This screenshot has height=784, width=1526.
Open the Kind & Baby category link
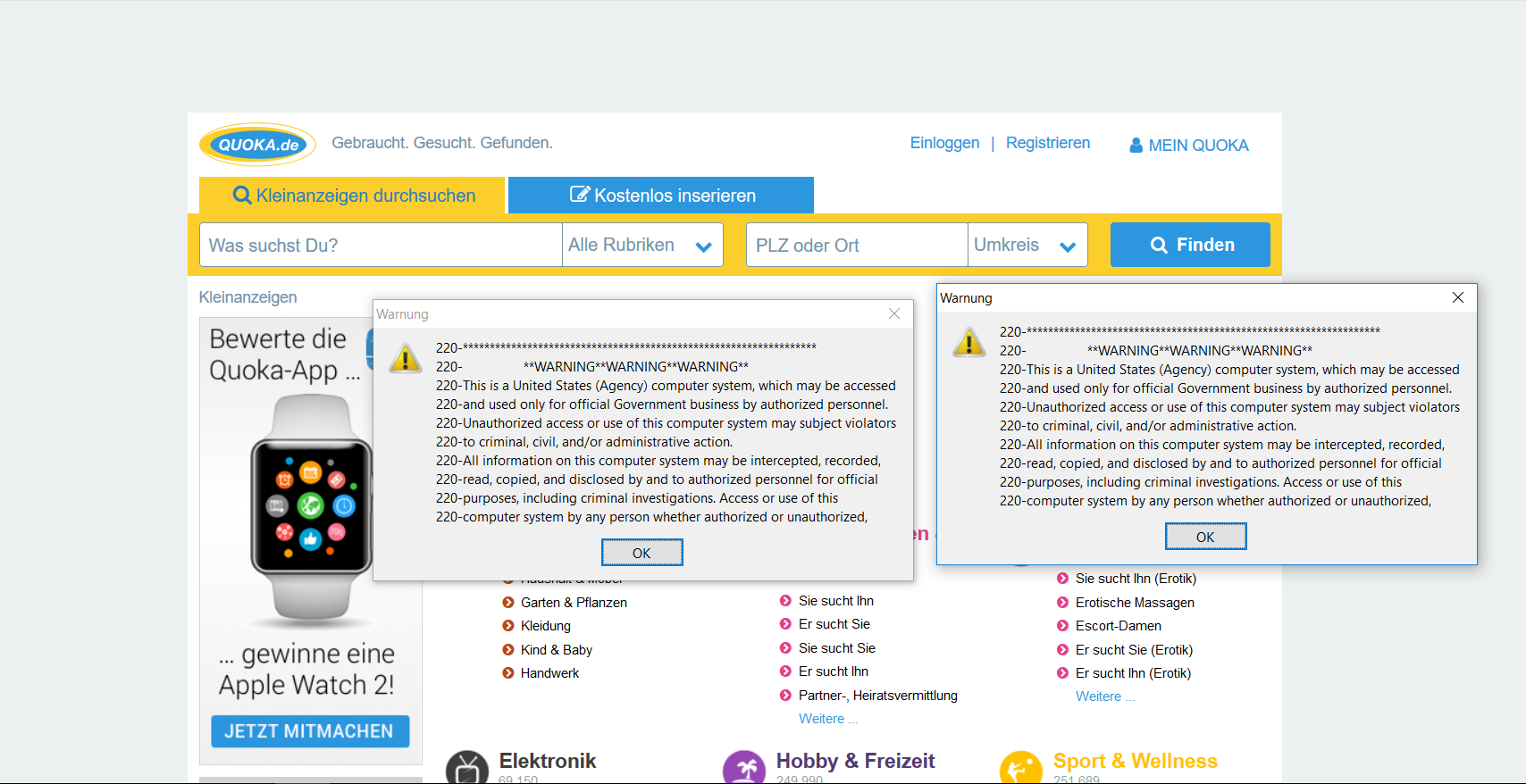click(557, 650)
